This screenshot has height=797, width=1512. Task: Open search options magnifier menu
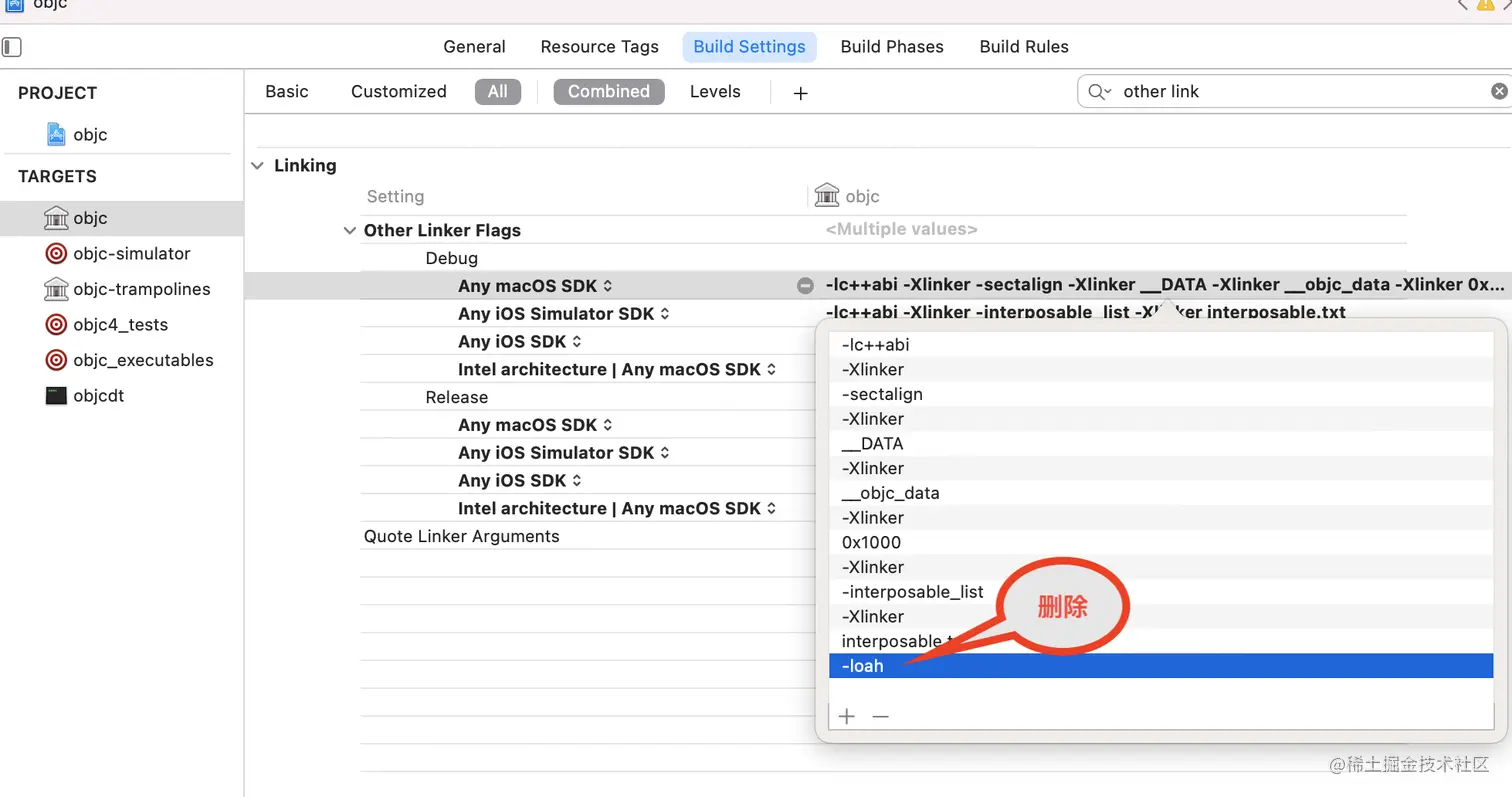[1100, 91]
